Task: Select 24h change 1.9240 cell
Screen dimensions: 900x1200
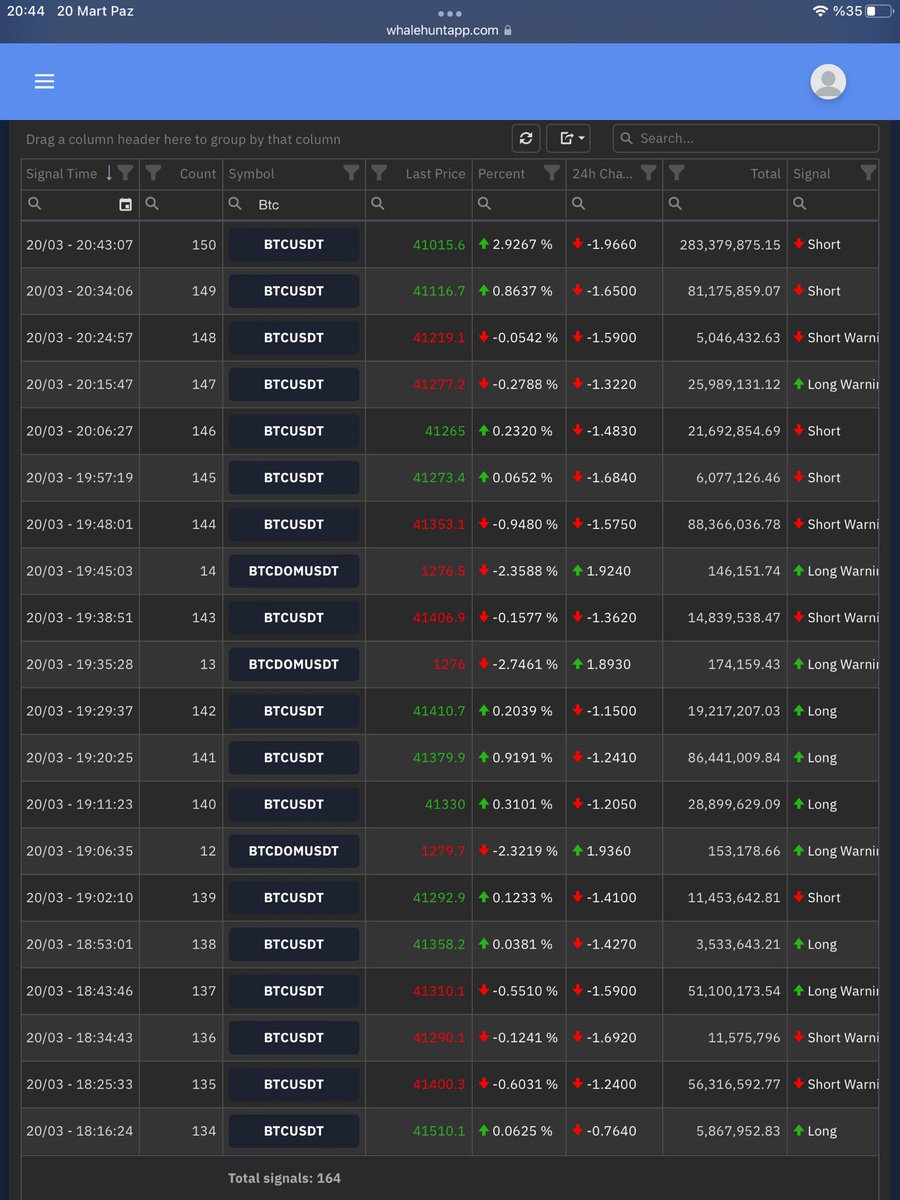Action: (x=615, y=571)
